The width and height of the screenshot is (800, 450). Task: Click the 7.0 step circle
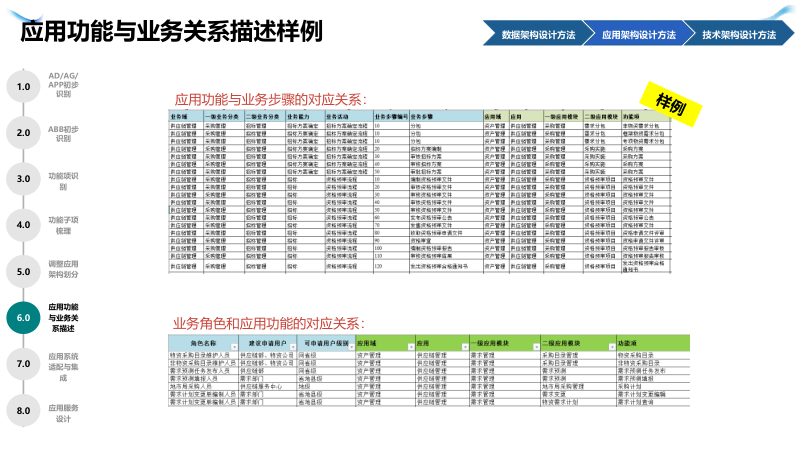pos(23,364)
